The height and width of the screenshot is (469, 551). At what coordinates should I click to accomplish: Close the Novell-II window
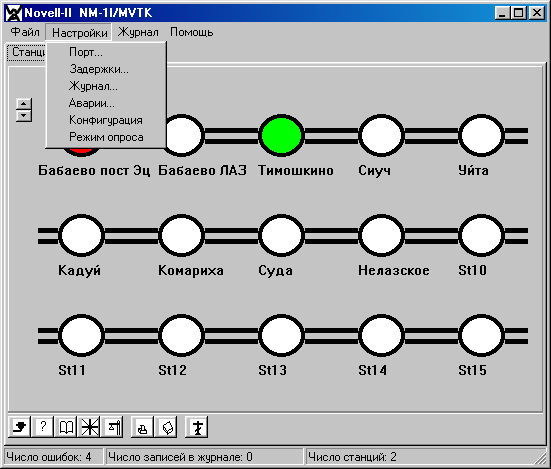pyautogui.click(x=537, y=13)
